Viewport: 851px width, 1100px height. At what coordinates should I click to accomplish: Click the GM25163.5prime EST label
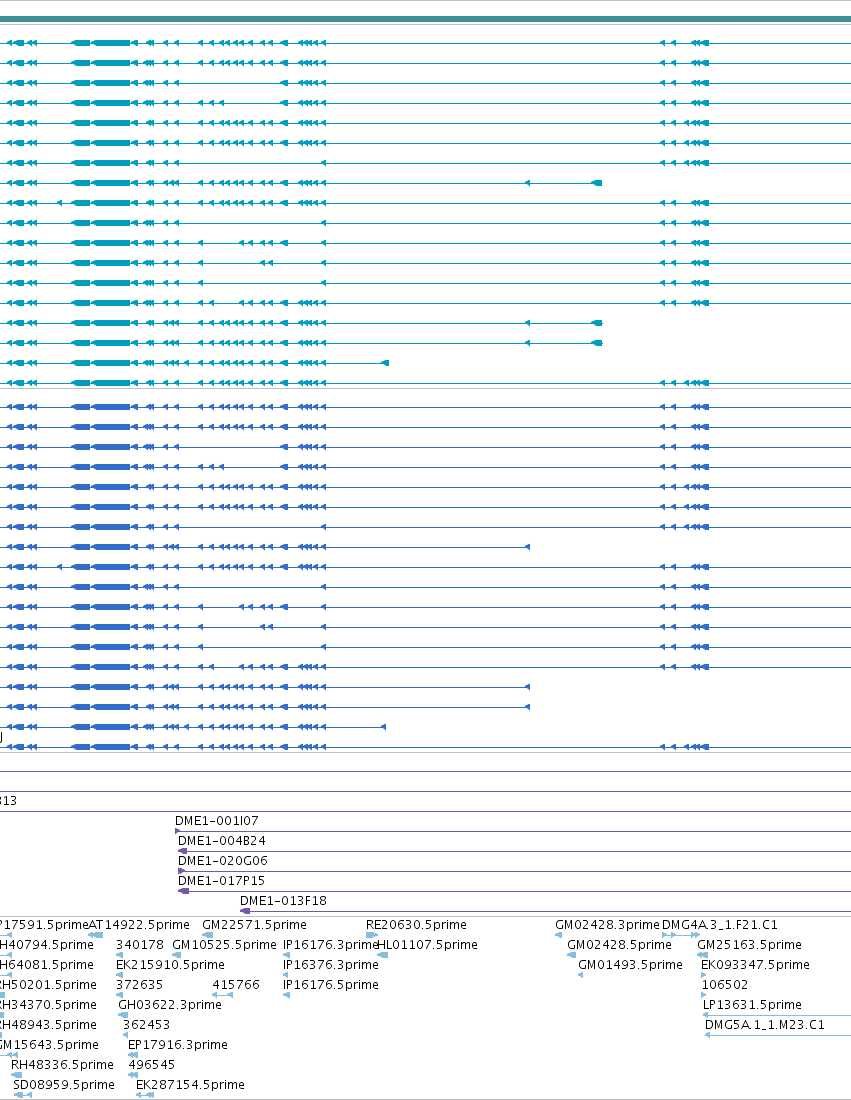pyautogui.click(x=749, y=945)
